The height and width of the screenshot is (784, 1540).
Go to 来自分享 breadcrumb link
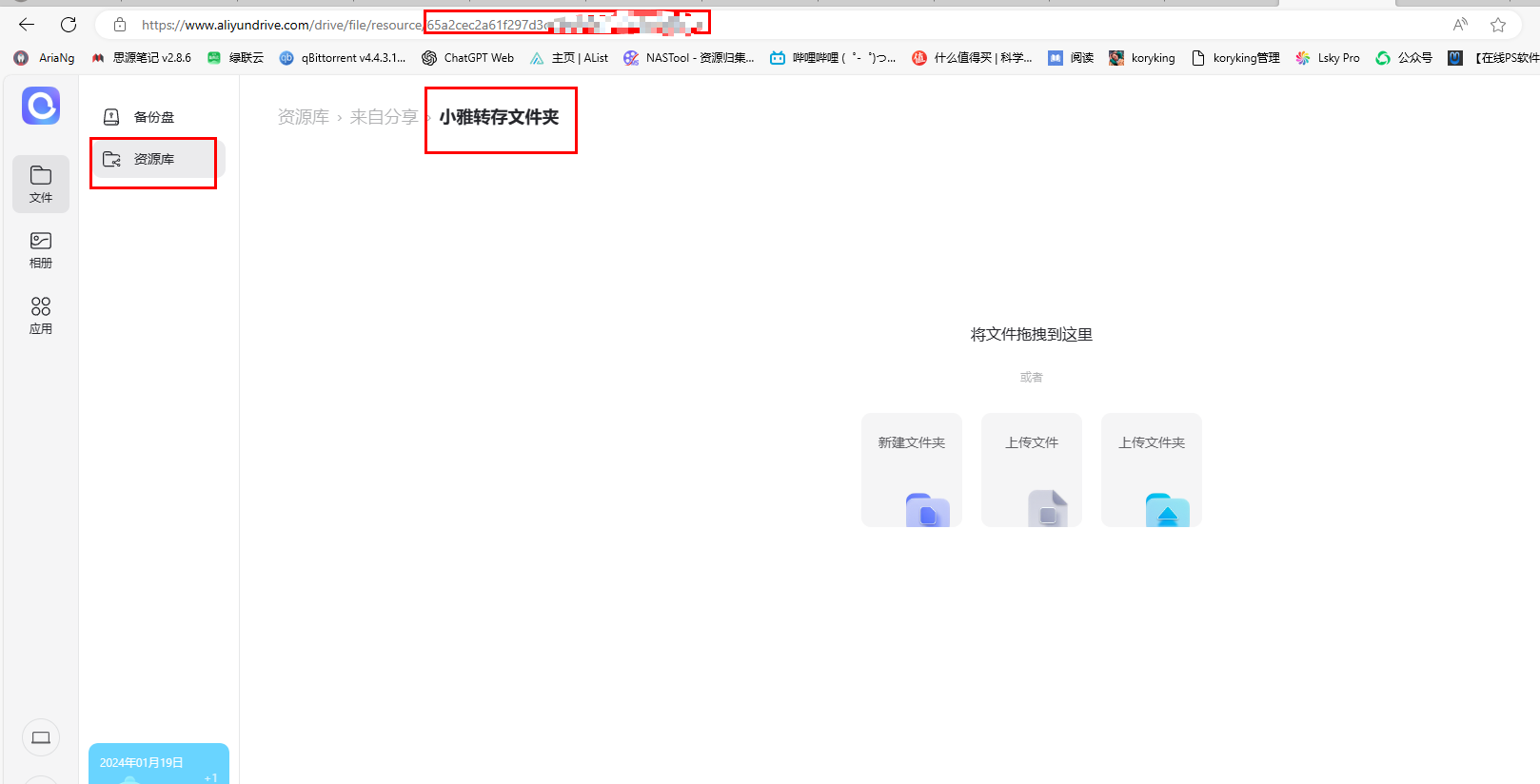point(384,117)
